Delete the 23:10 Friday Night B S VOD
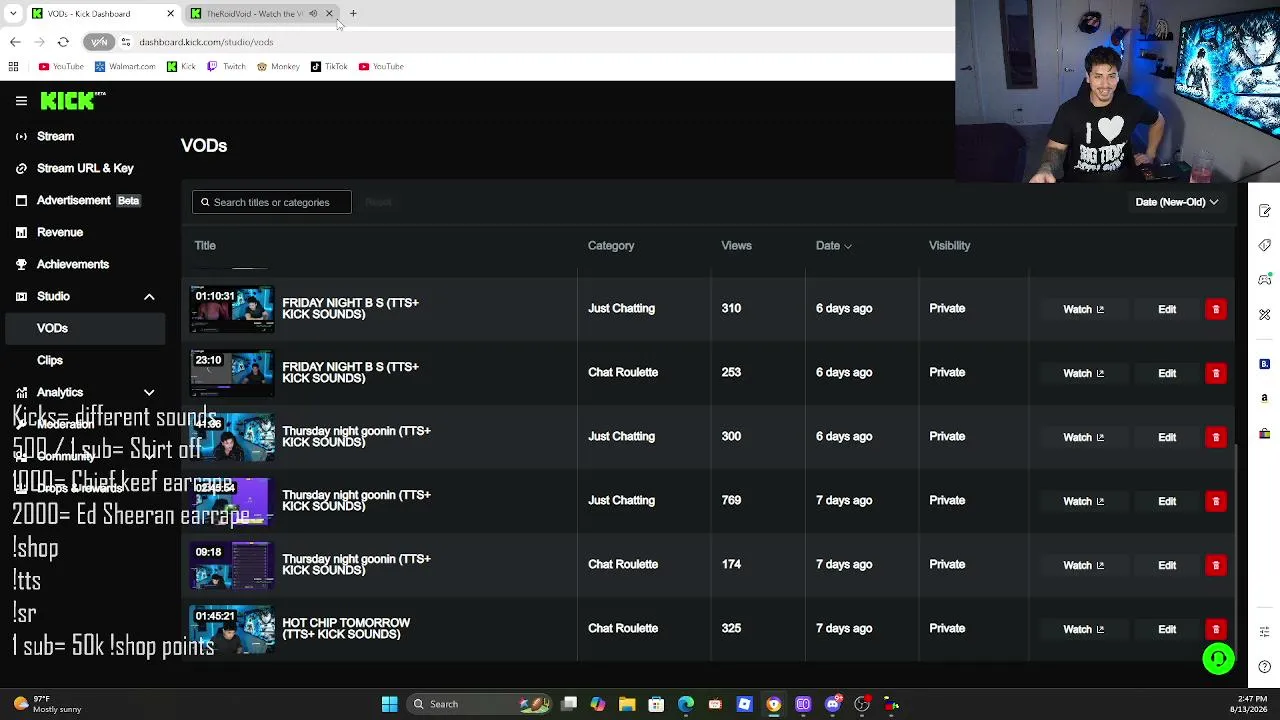The image size is (1280, 720). tap(1216, 373)
